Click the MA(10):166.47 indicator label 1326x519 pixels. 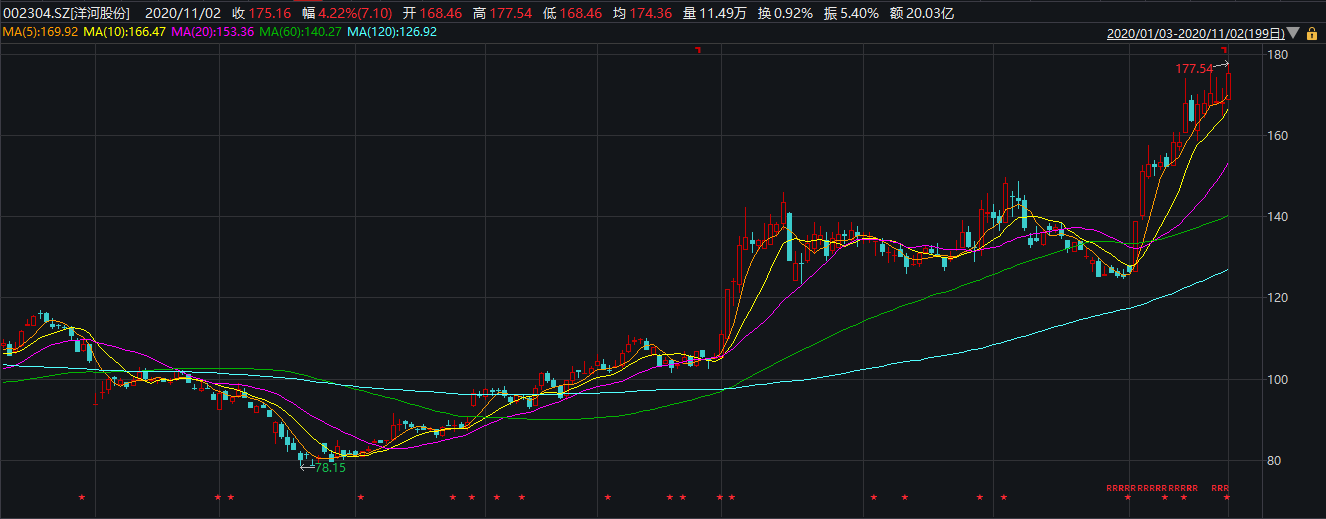(x=125, y=32)
